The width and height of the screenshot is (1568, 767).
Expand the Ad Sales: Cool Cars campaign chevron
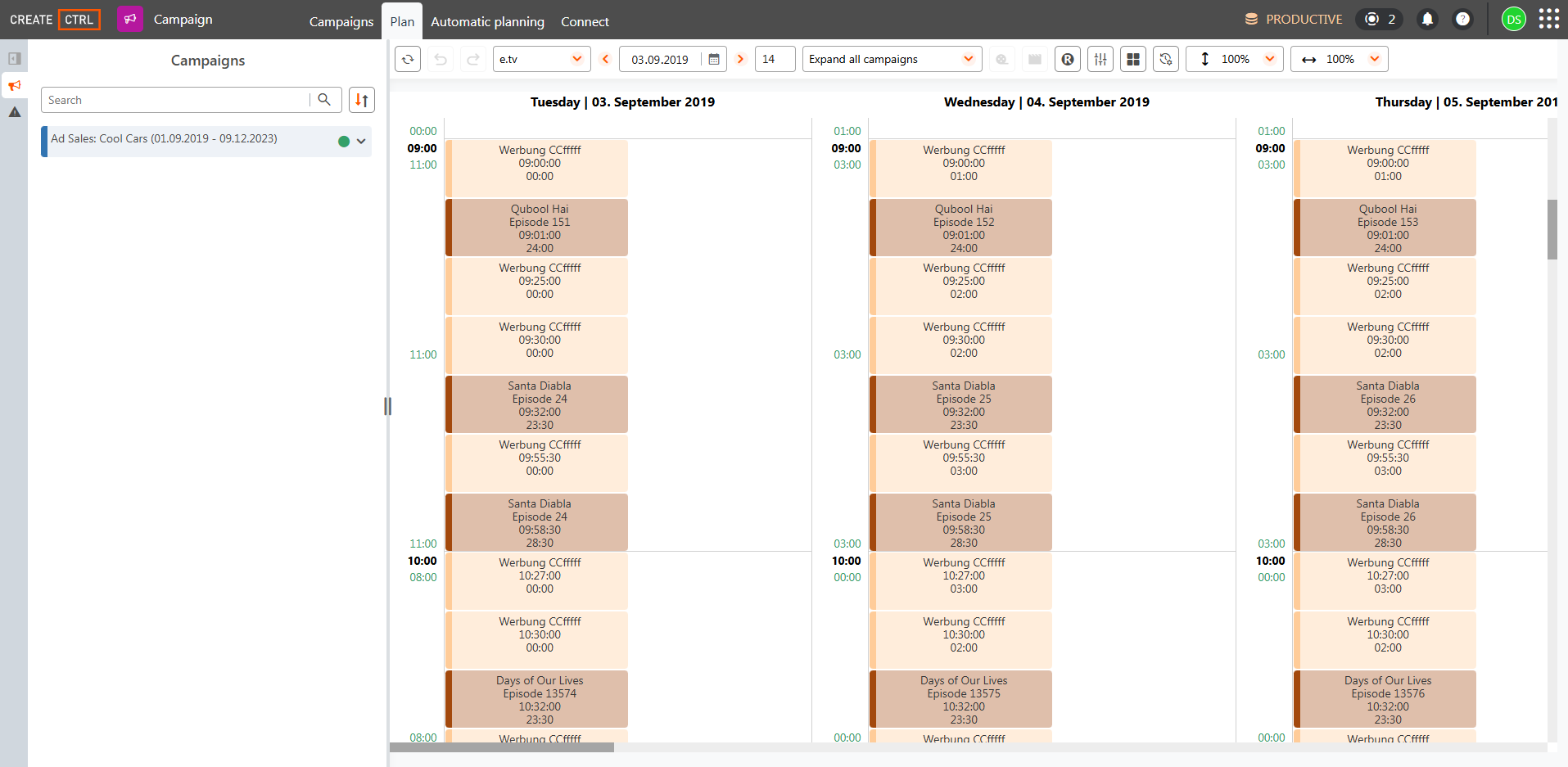tap(361, 141)
